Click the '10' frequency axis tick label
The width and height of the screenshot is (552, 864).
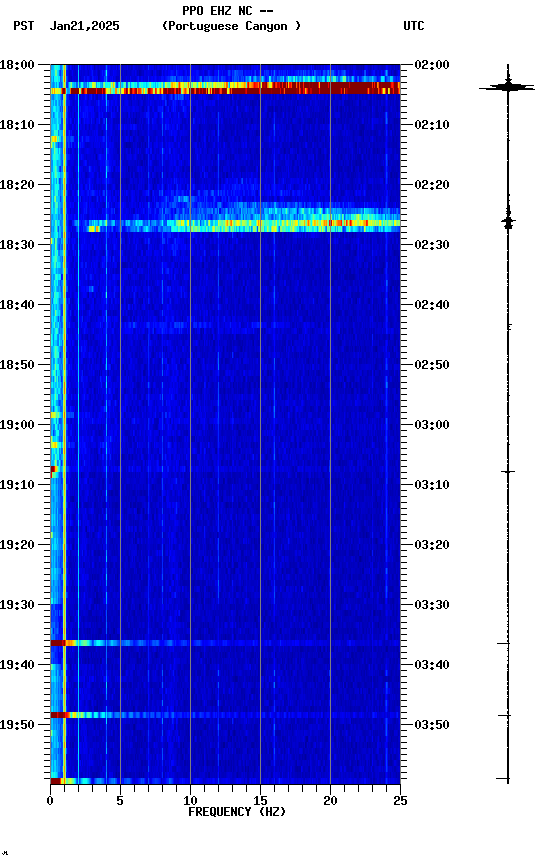coord(190,801)
